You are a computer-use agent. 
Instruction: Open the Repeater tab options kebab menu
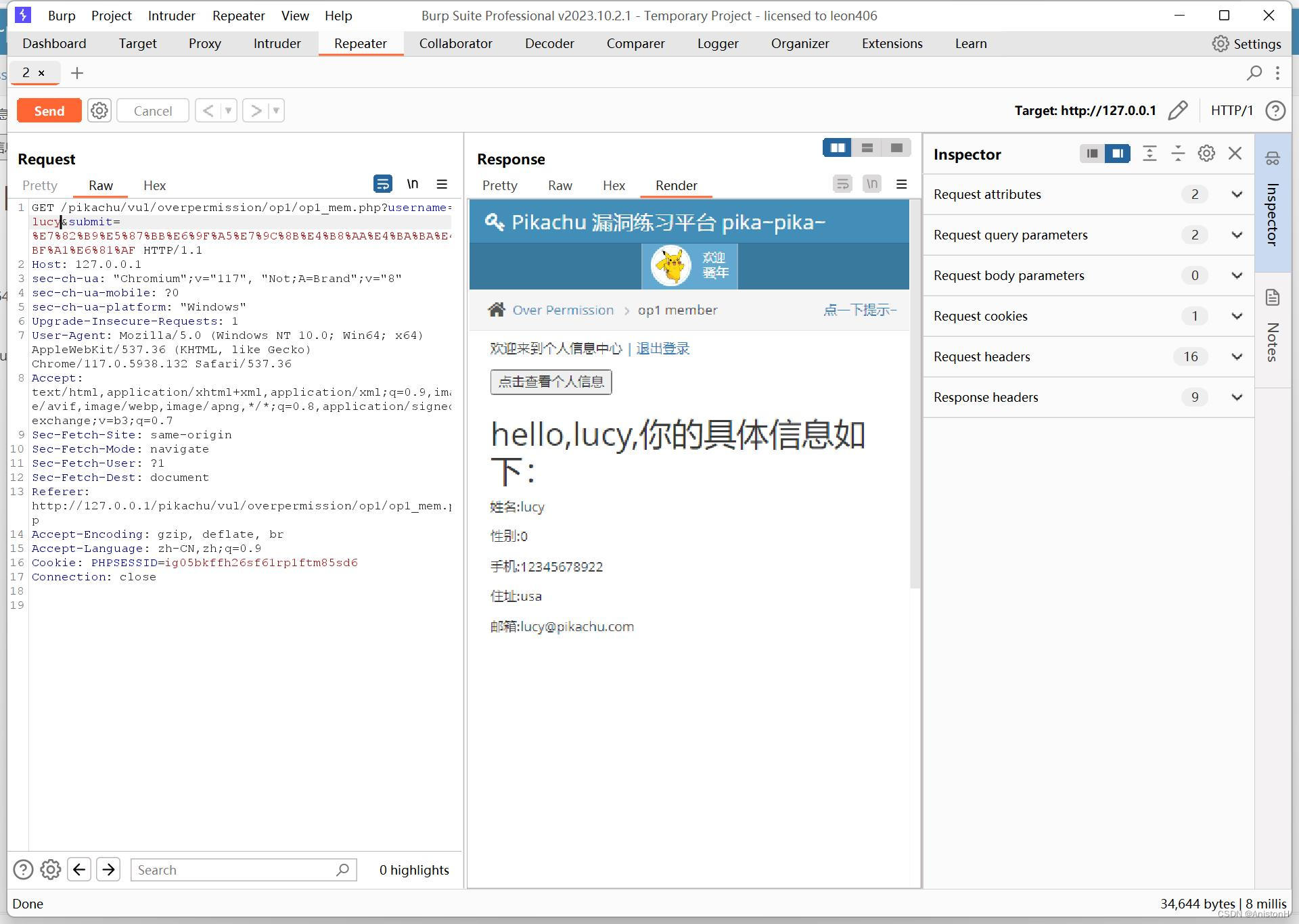[x=1277, y=72]
